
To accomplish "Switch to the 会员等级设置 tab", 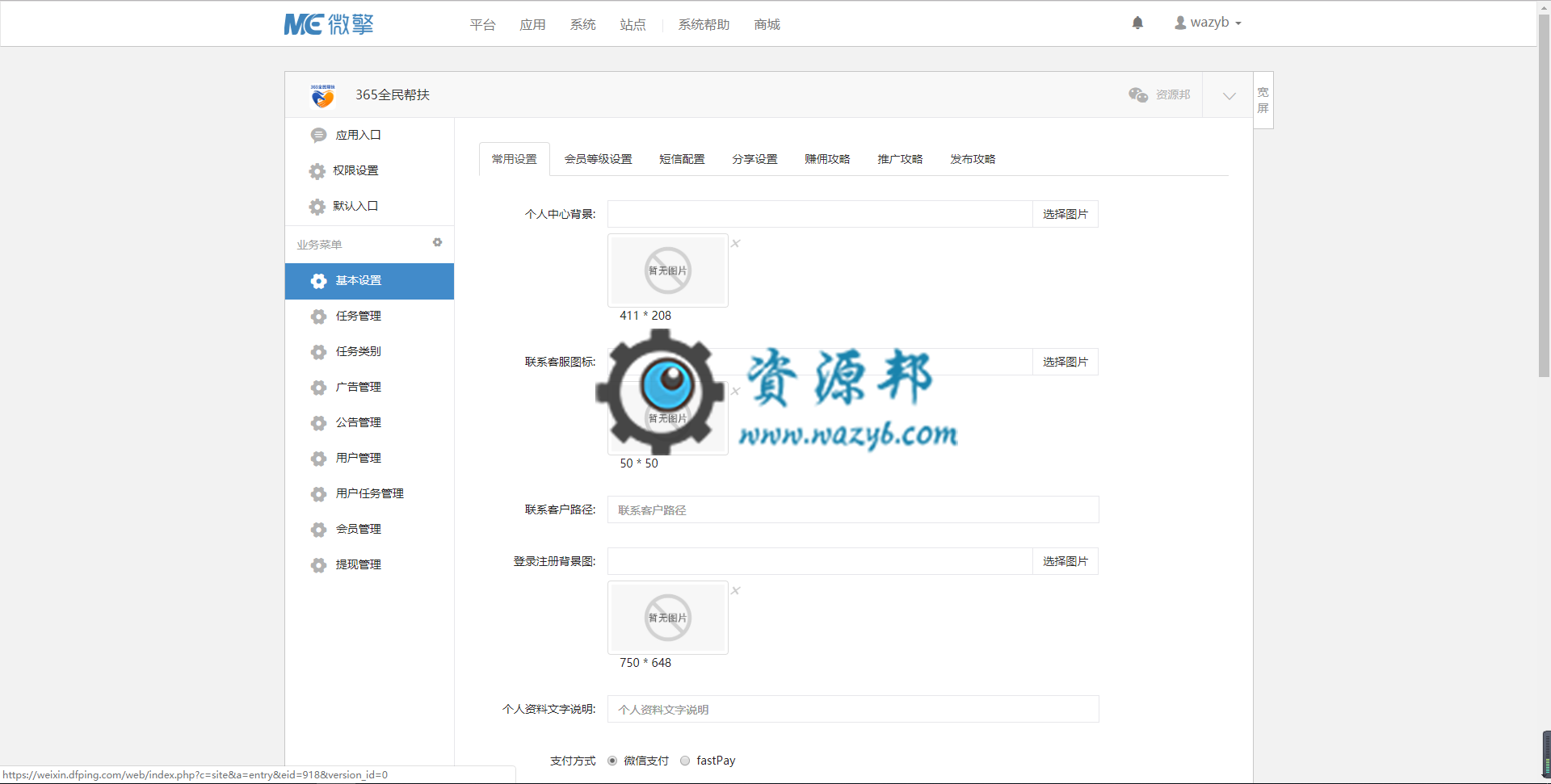I will [598, 159].
